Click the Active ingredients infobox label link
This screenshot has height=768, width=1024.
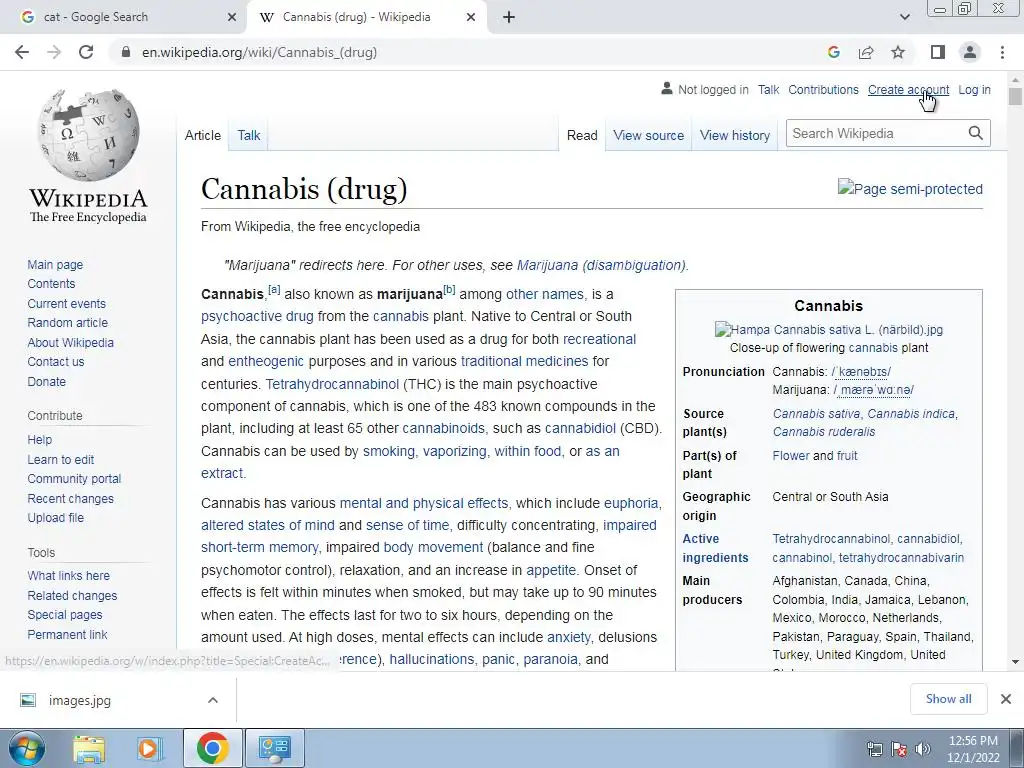(715, 548)
